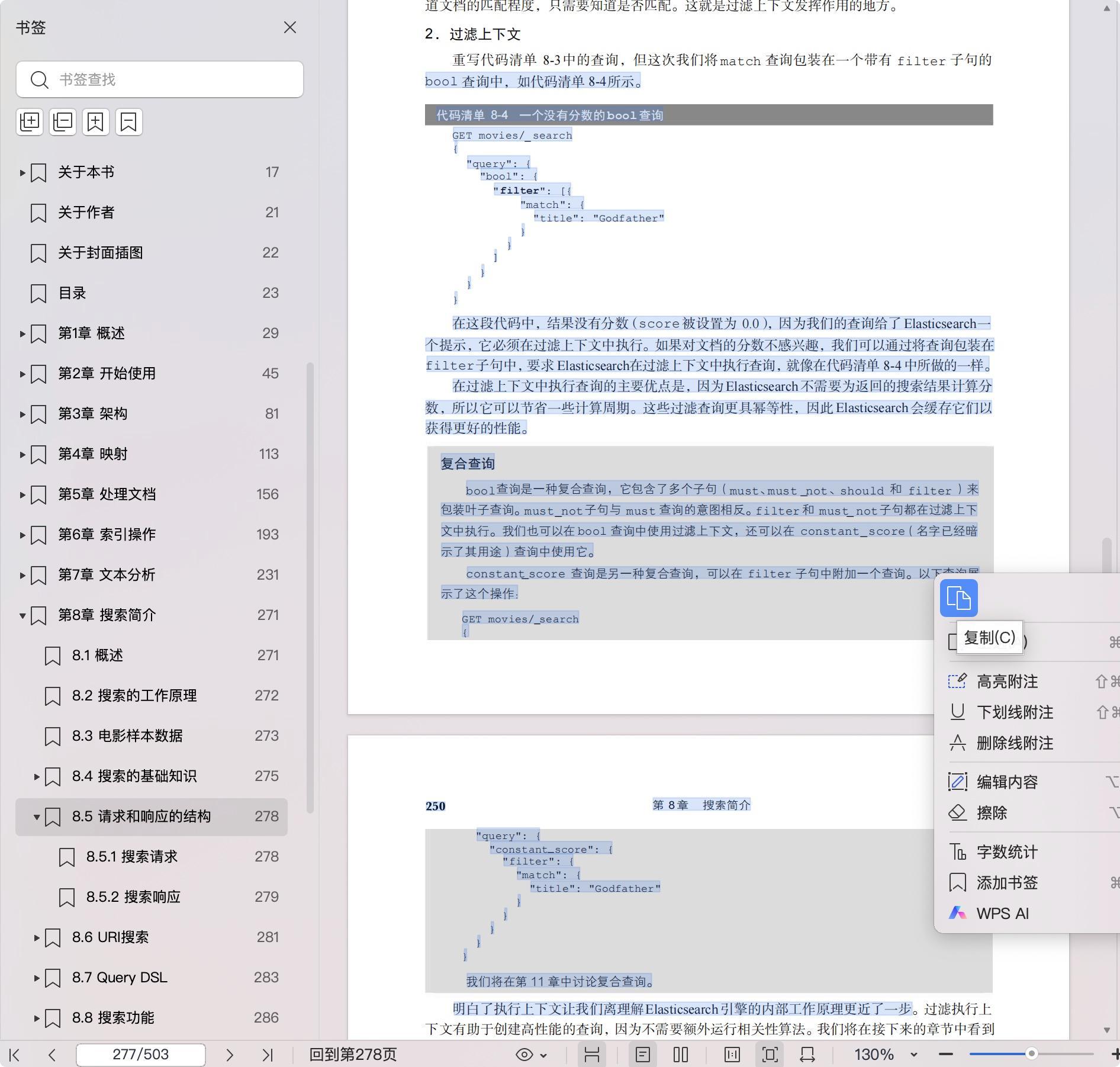Click the collapse all bookmarks icon
The image size is (1120, 1067).
coord(63,122)
